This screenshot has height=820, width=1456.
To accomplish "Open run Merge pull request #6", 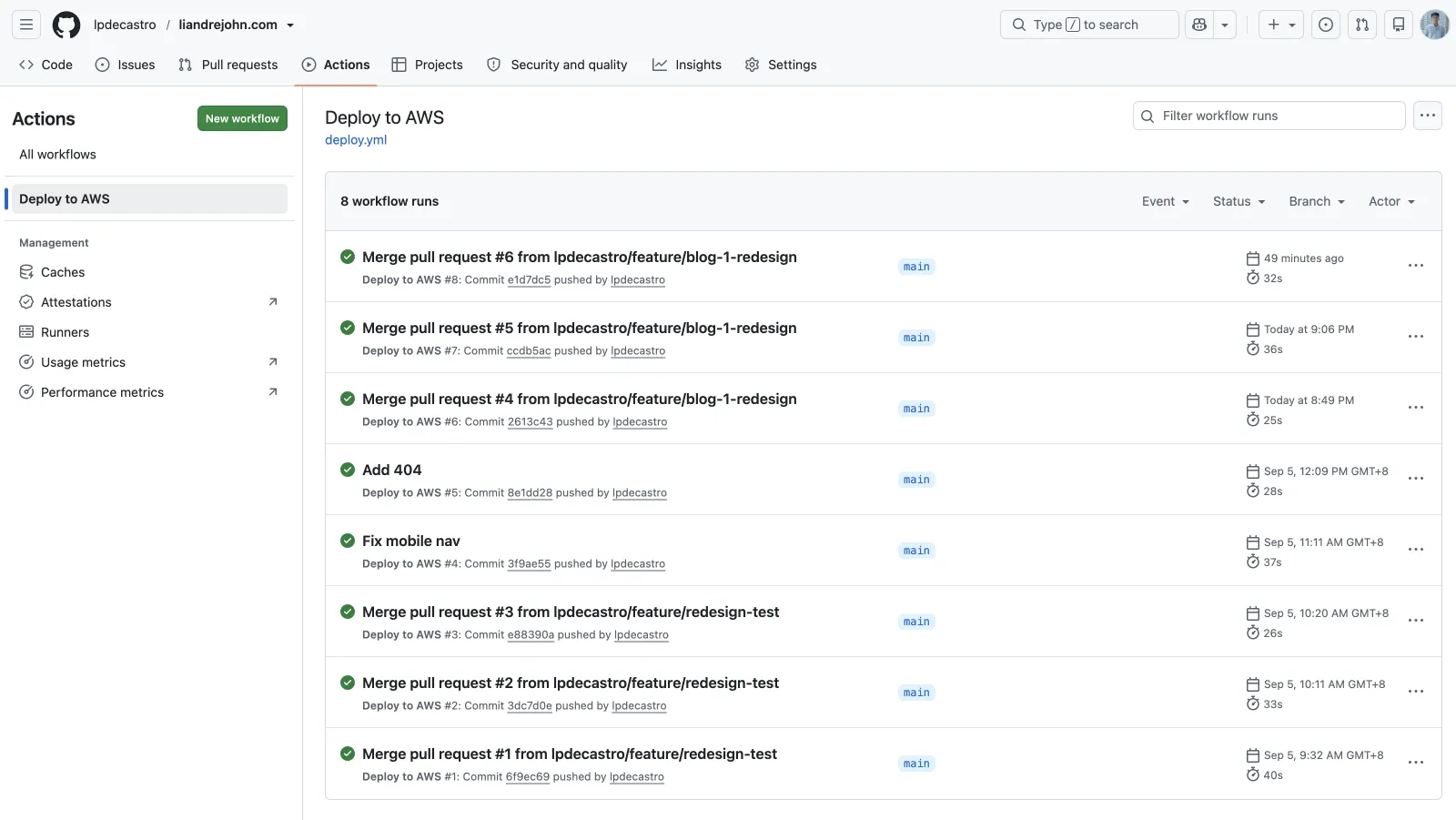I will tap(580, 258).
